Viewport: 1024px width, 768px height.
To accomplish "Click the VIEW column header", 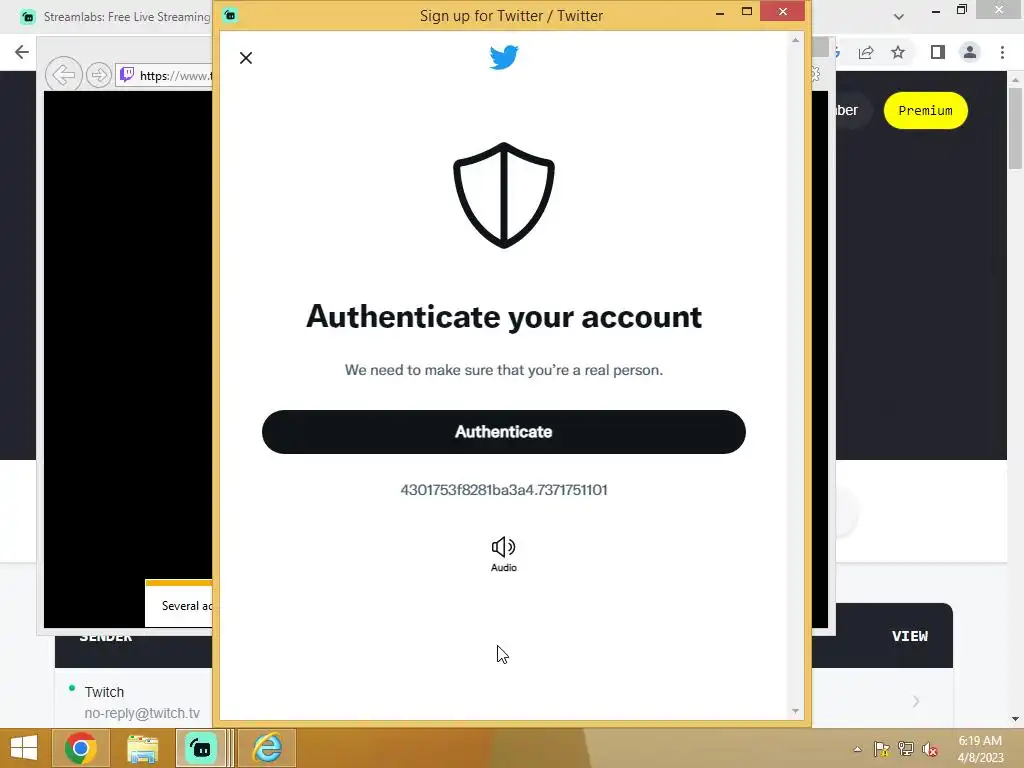I will (x=910, y=636).
